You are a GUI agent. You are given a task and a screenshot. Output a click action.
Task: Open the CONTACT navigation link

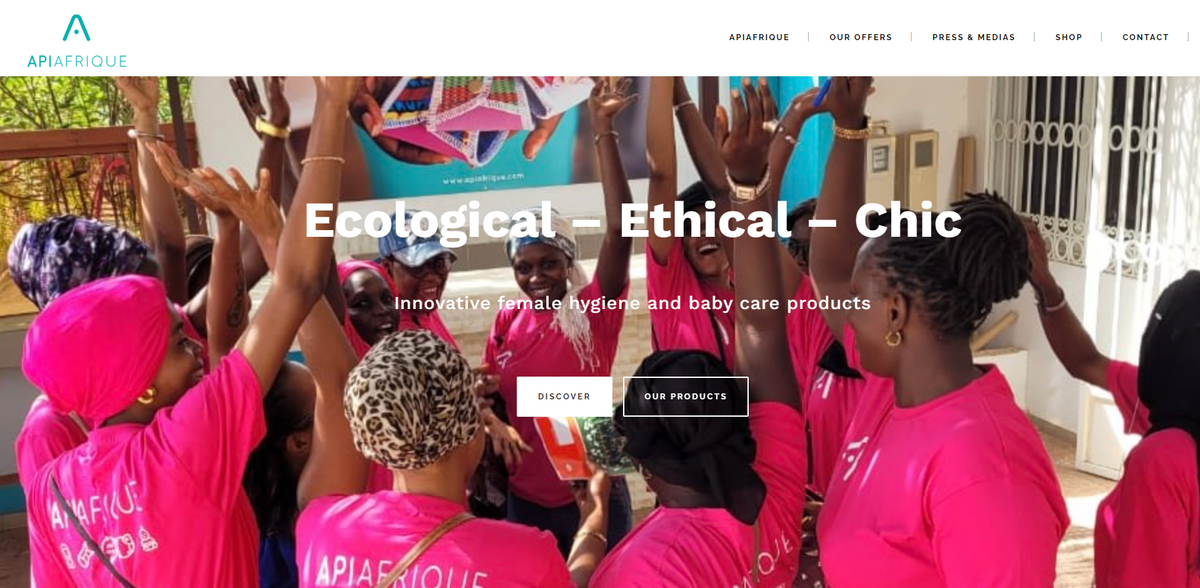(1145, 37)
